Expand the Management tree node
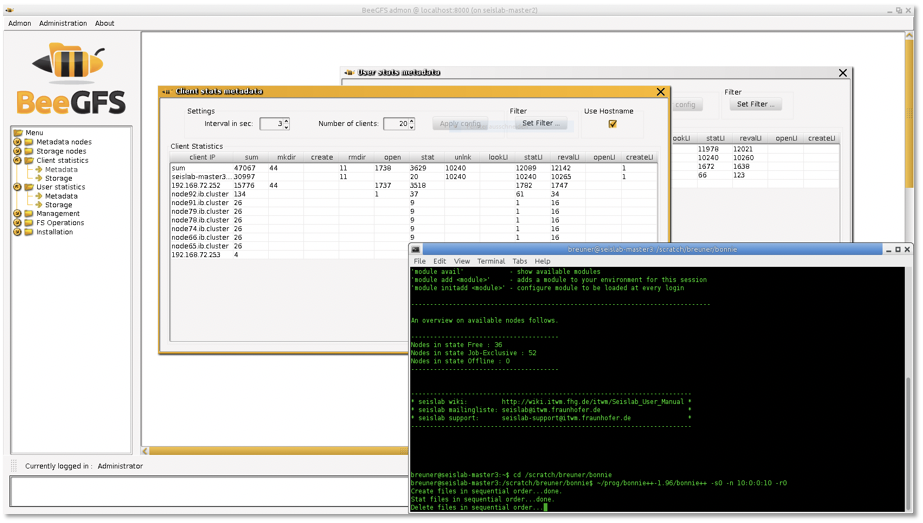923x523 pixels. point(17,214)
